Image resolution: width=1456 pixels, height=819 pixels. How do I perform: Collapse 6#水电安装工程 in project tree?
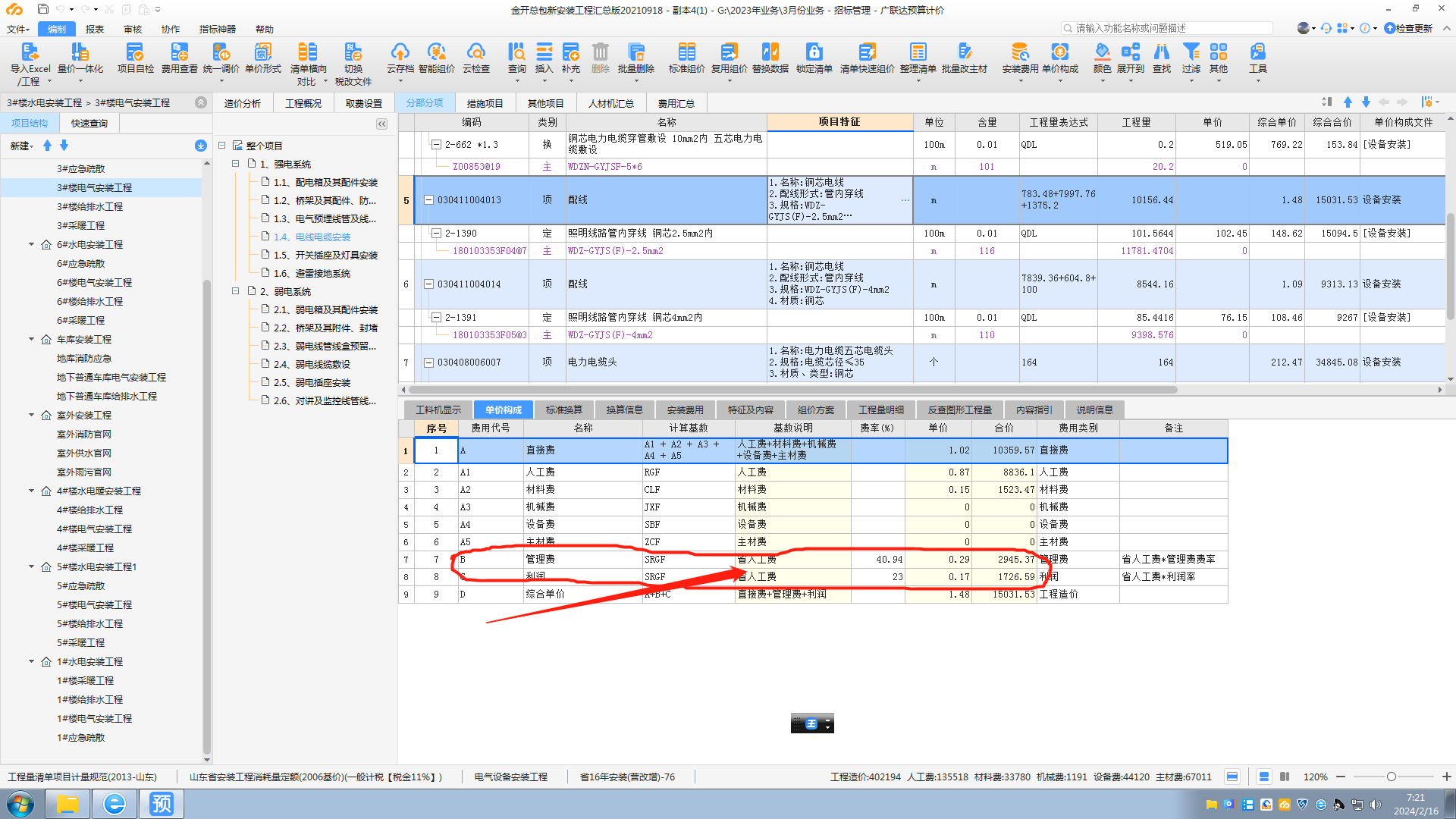32,244
